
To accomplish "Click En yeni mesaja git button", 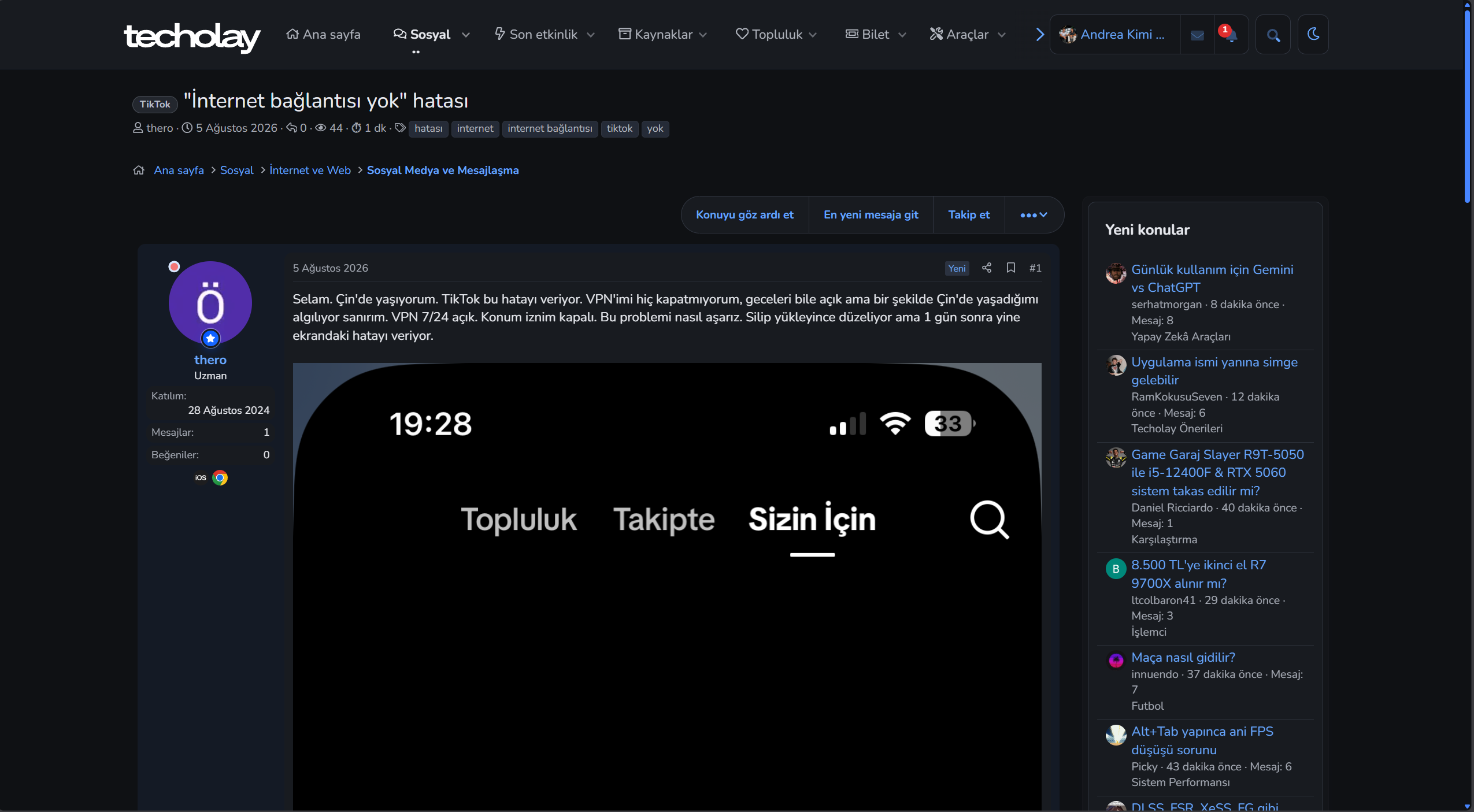I will pyautogui.click(x=871, y=215).
